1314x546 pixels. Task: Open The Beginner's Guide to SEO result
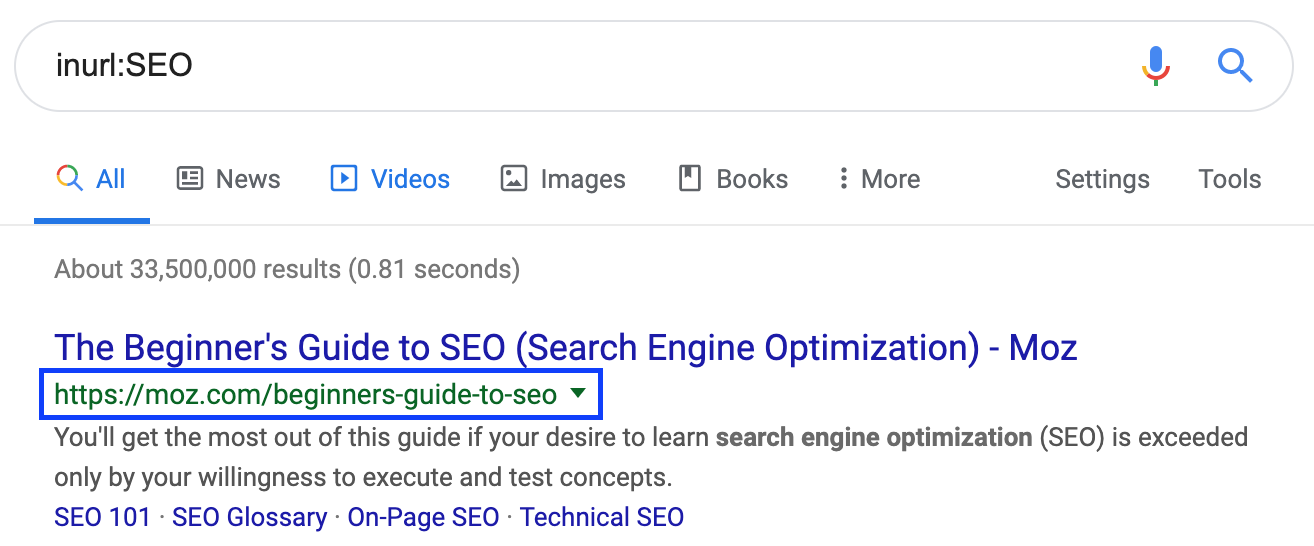566,348
